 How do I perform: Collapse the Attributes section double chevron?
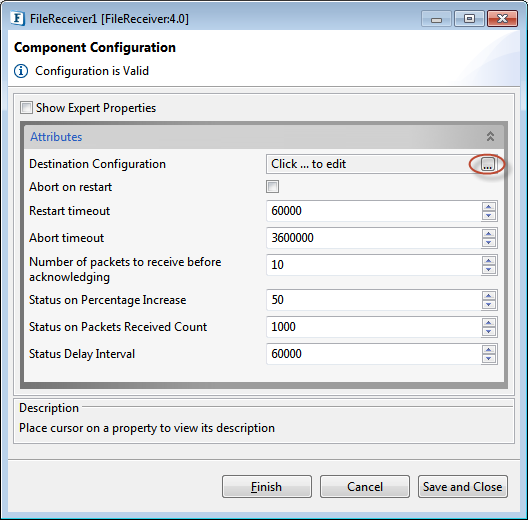click(x=490, y=136)
